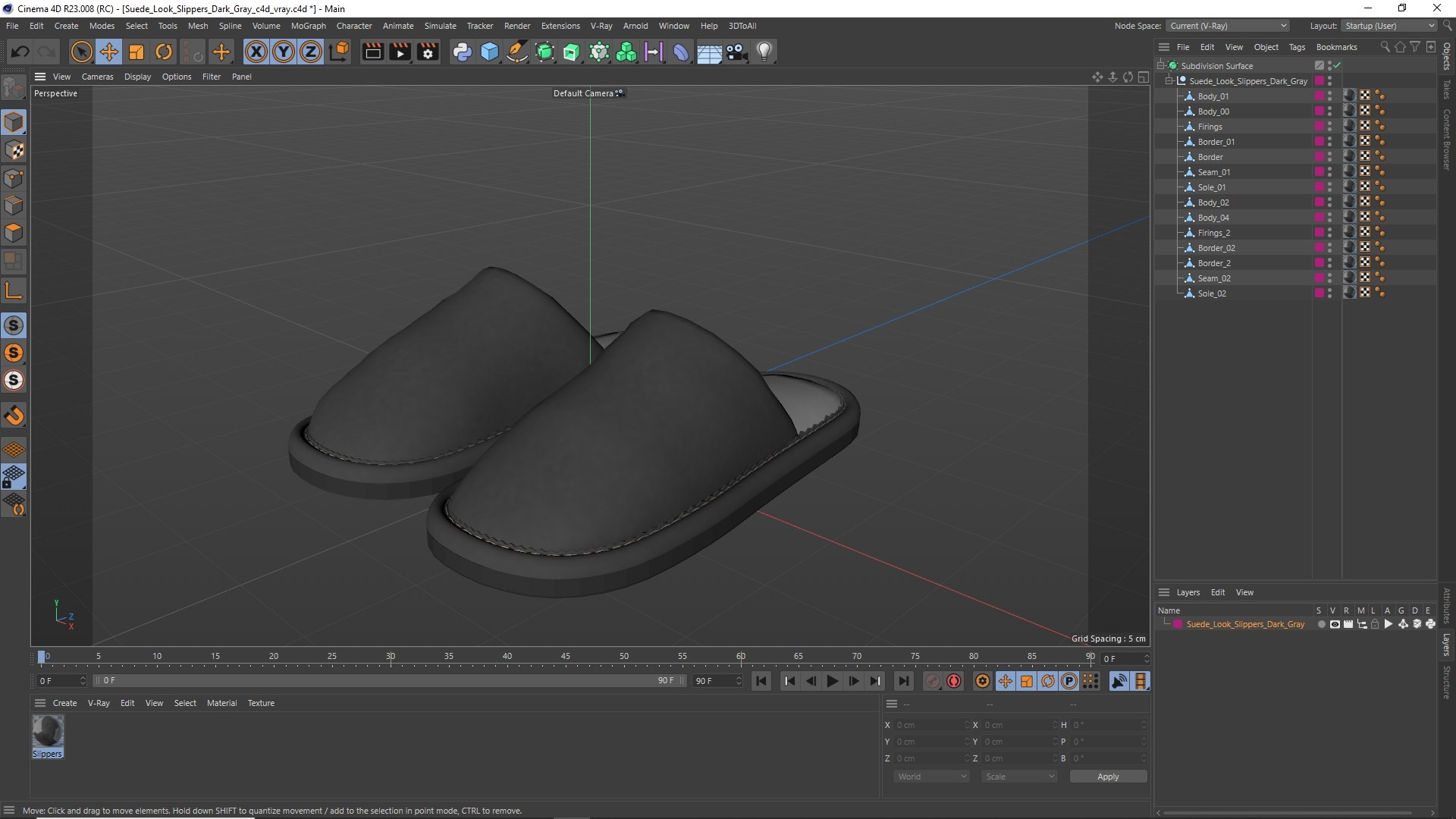Click the Suede_Look_Slippers_Dark_Gray layer color swatch
This screenshot has width=1456, height=819.
tap(1177, 624)
